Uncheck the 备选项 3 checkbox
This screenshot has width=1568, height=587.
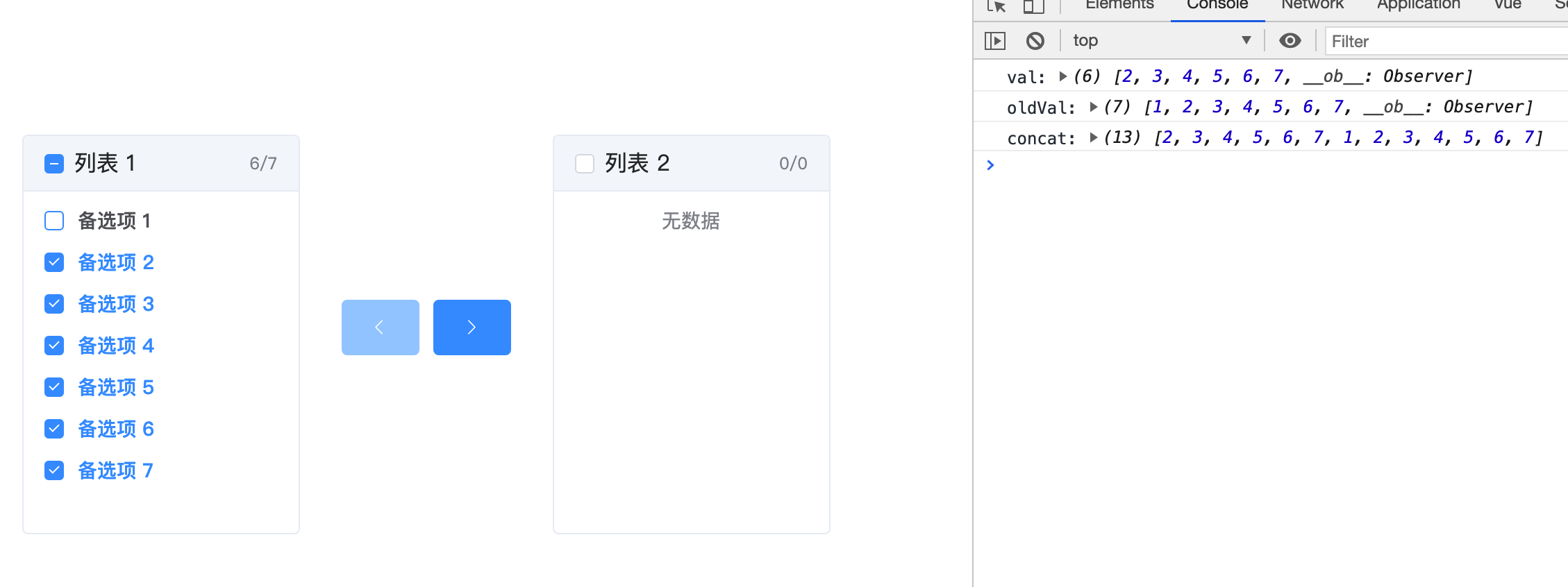pyautogui.click(x=54, y=304)
